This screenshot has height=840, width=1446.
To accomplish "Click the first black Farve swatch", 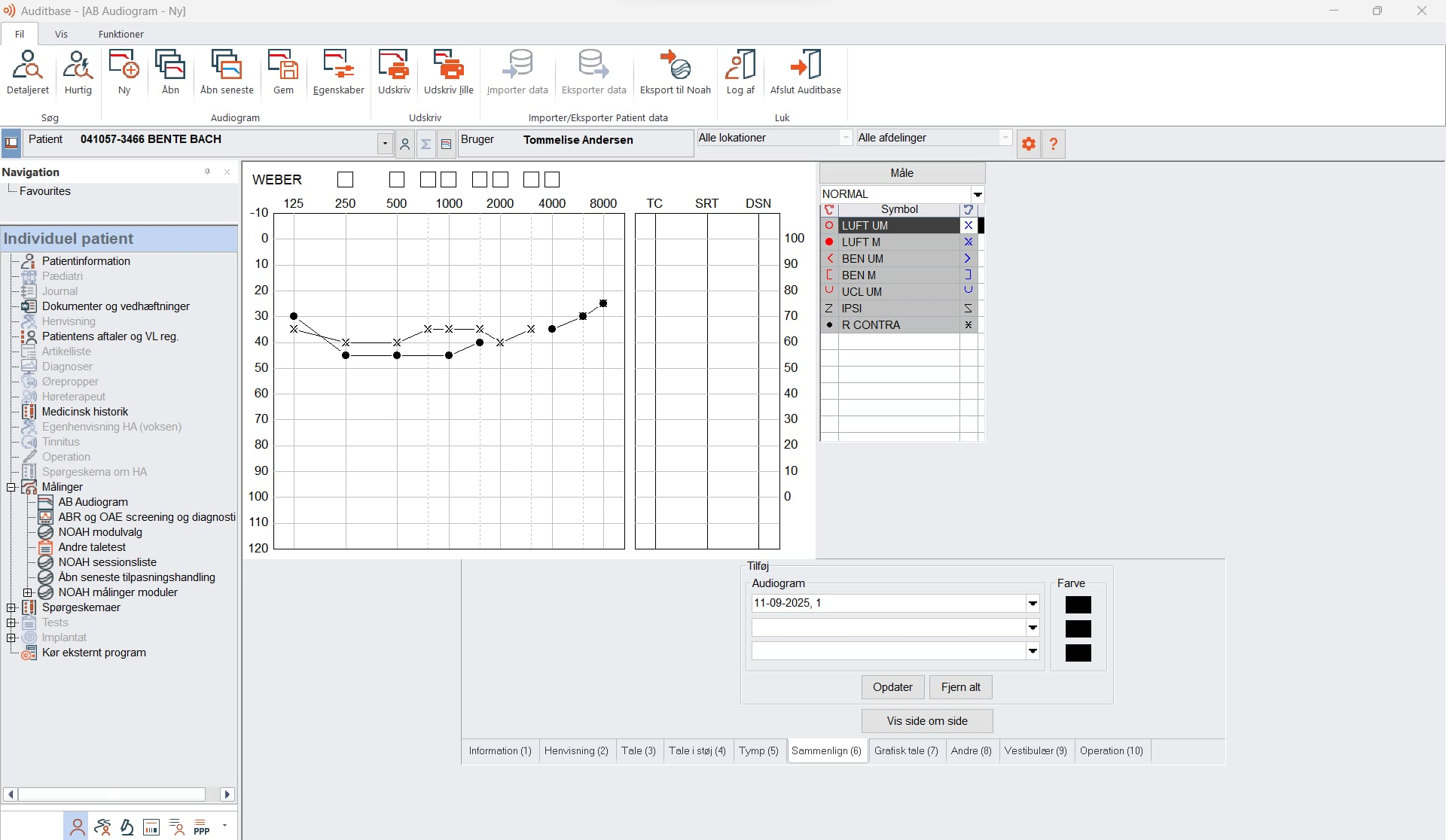I will [x=1078, y=605].
